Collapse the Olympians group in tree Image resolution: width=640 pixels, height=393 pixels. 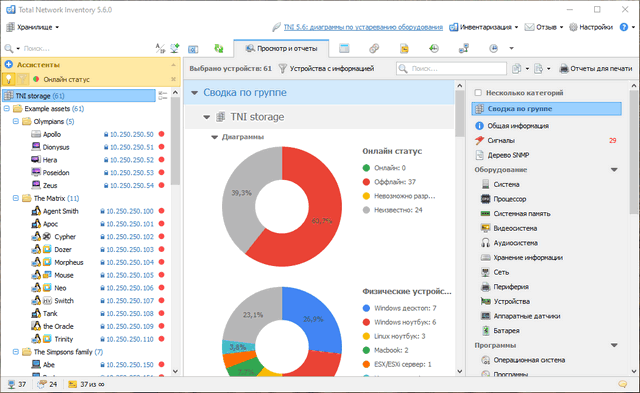(x=16, y=121)
